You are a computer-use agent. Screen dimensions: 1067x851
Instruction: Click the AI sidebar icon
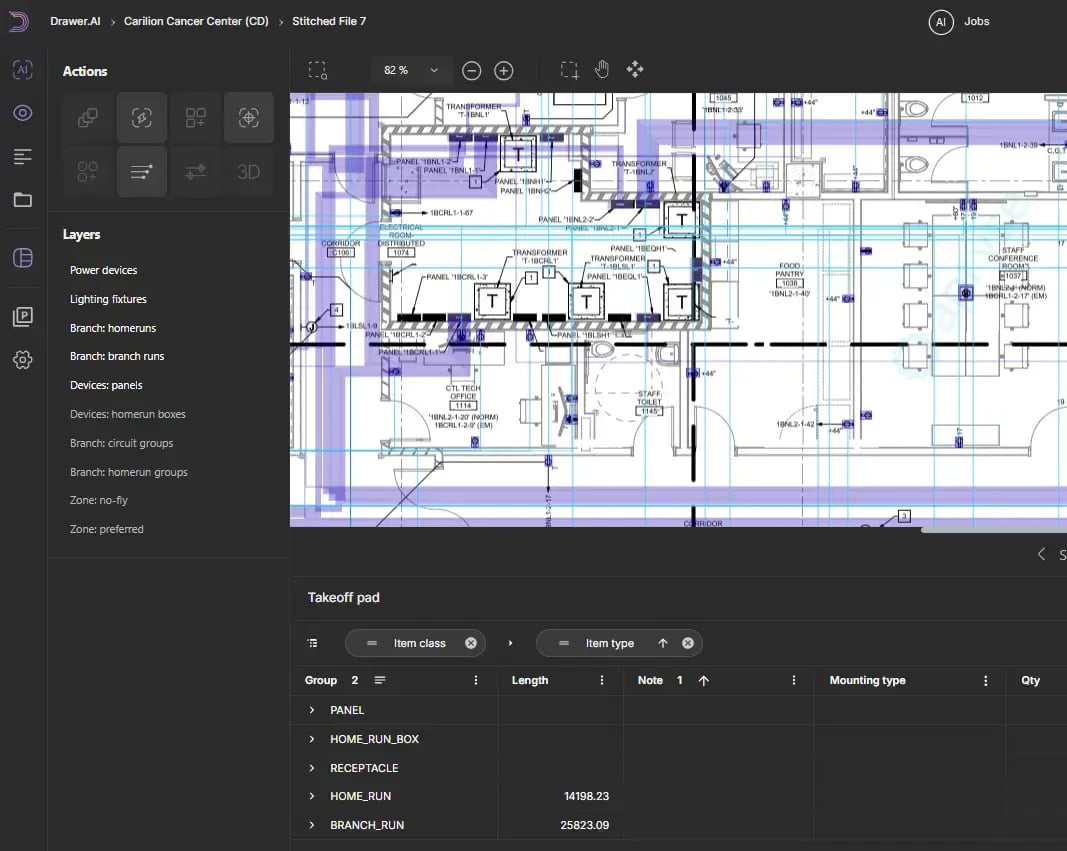[22, 69]
